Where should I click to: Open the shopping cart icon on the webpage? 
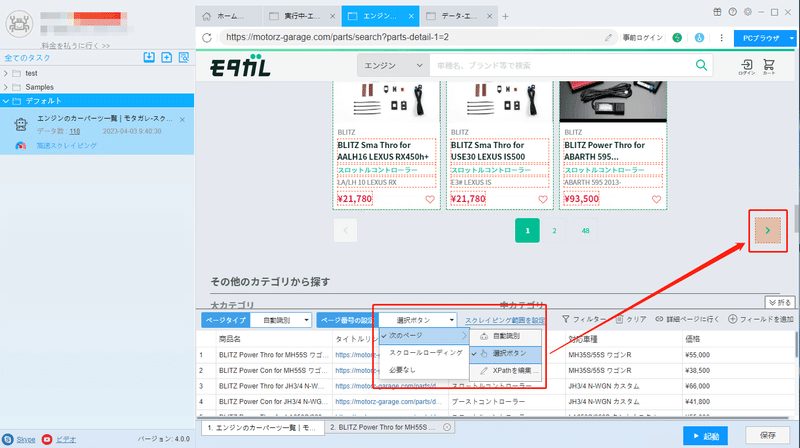coord(769,66)
